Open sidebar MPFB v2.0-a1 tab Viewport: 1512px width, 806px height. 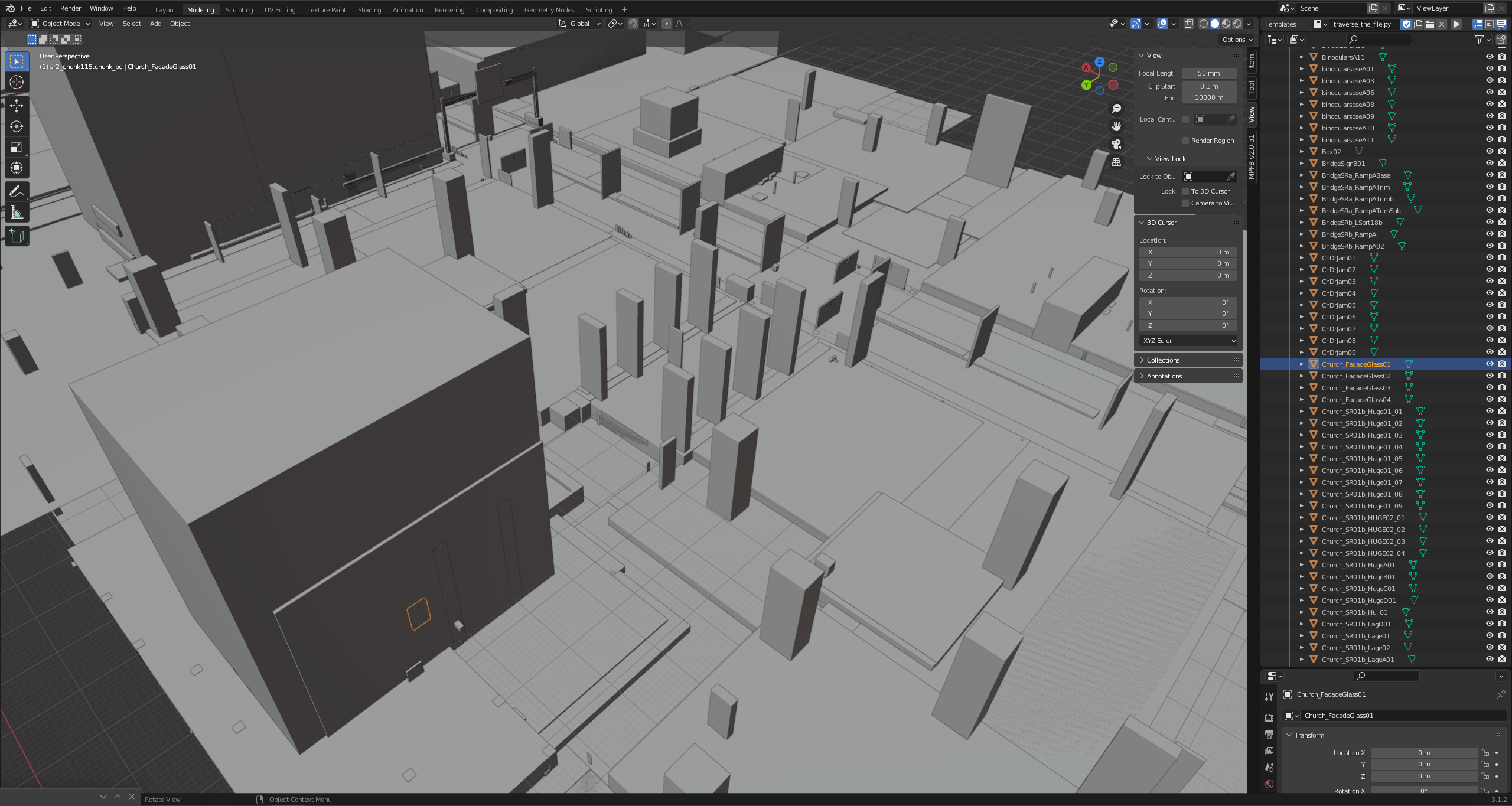point(1251,156)
